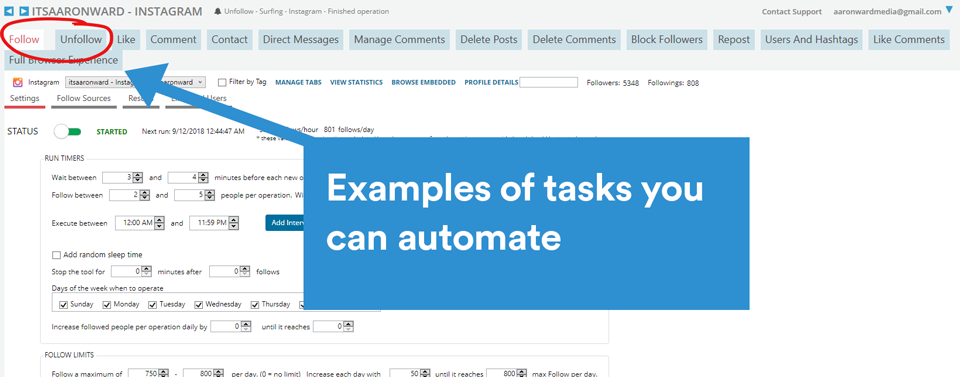
Task: Open the Block Followers tab
Action: pyautogui.click(x=667, y=39)
